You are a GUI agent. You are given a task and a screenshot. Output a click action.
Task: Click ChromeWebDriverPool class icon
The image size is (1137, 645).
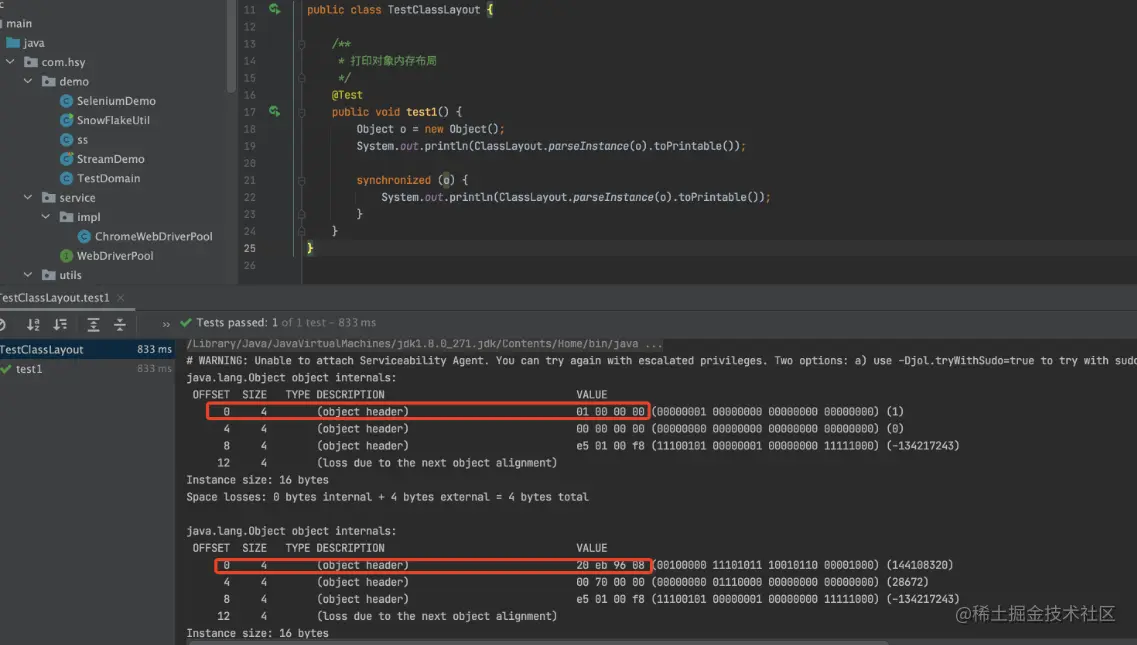[x=84, y=237]
